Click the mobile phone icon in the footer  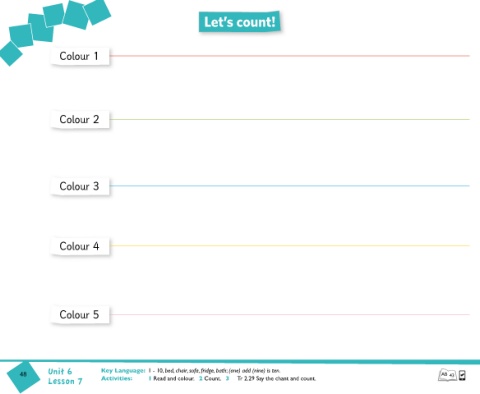click(462, 375)
